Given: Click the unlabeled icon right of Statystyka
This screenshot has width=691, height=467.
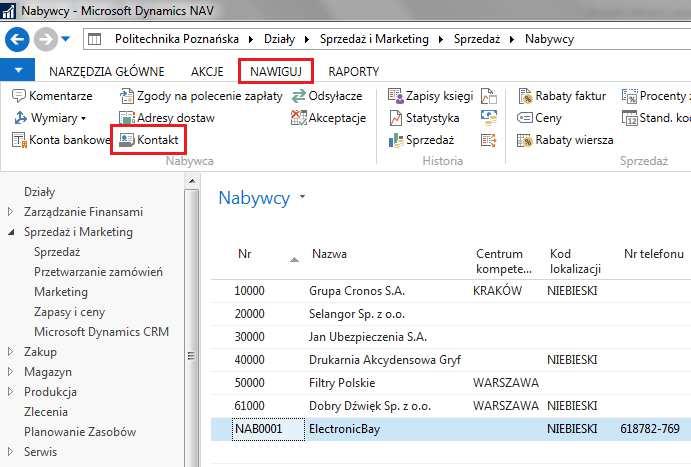Looking at the screenshot, I should 489,118.
